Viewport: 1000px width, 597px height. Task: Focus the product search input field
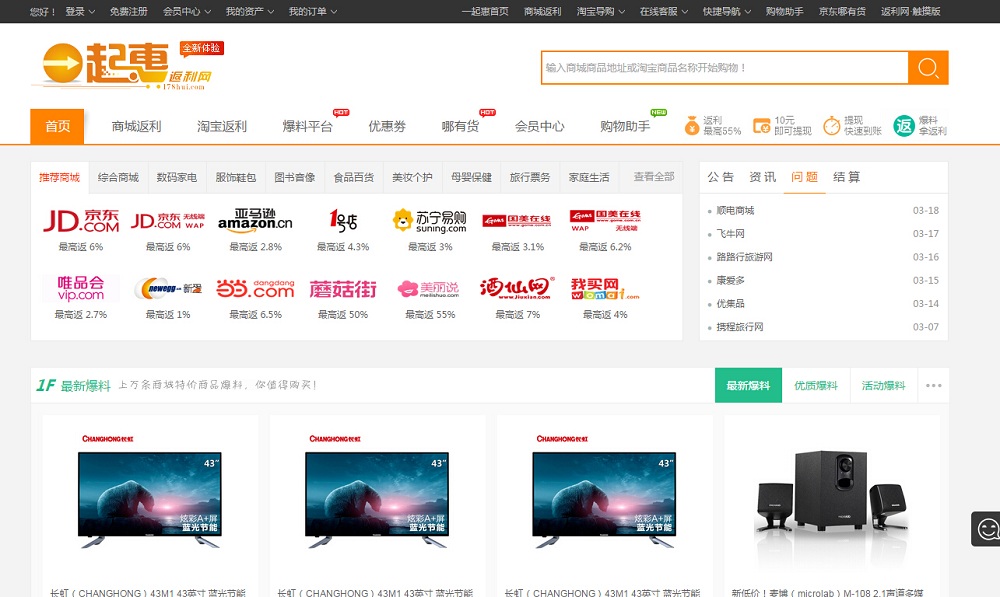point(725,68)
